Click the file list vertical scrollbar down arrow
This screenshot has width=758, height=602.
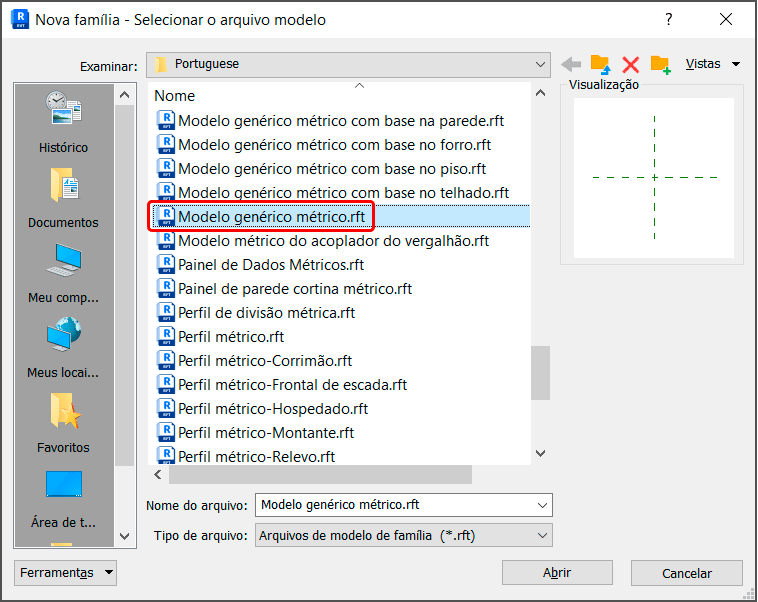pyautogui.click(x=541, y=453)
